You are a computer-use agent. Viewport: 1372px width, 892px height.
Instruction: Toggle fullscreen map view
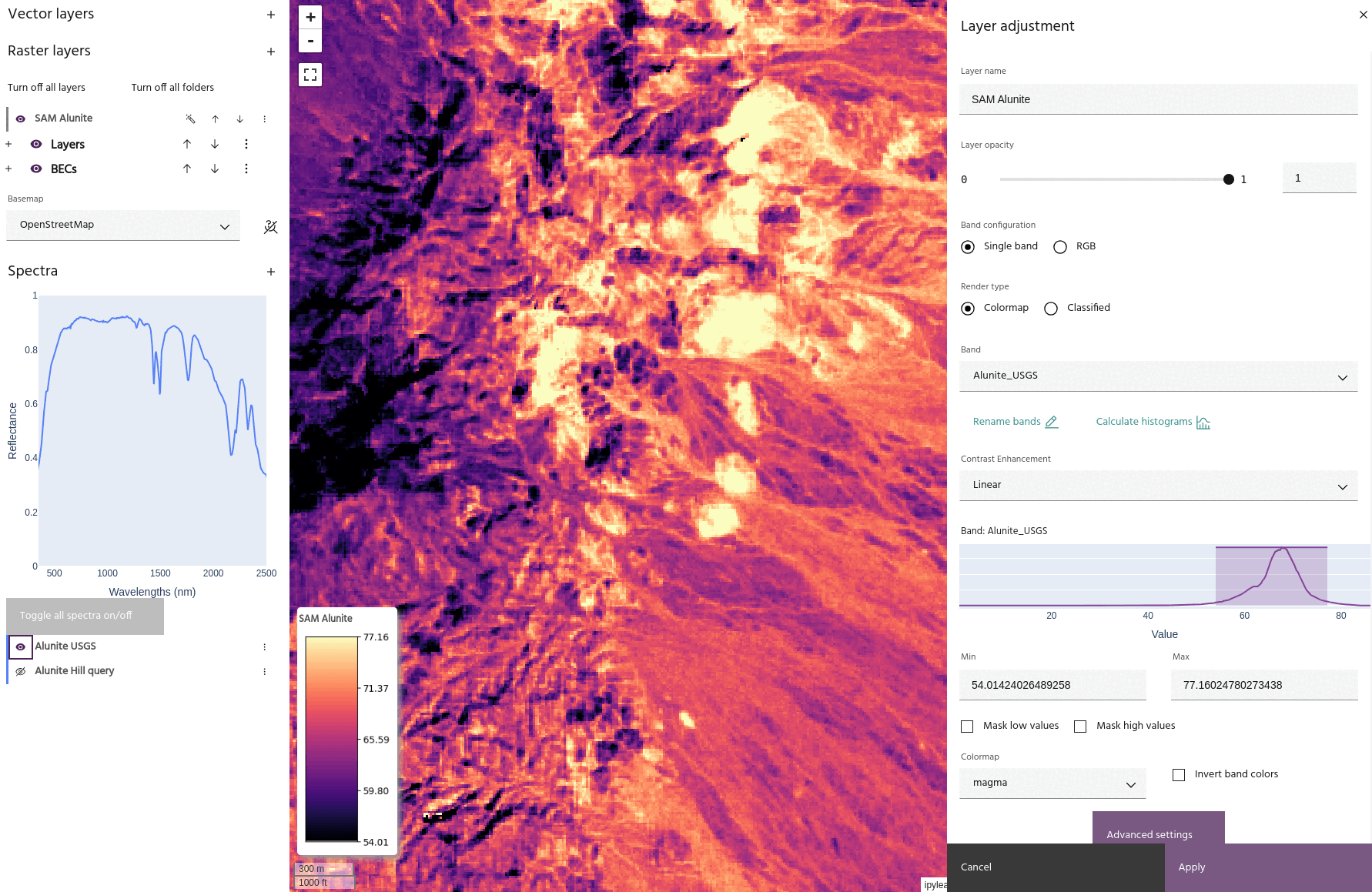[310, 75]
